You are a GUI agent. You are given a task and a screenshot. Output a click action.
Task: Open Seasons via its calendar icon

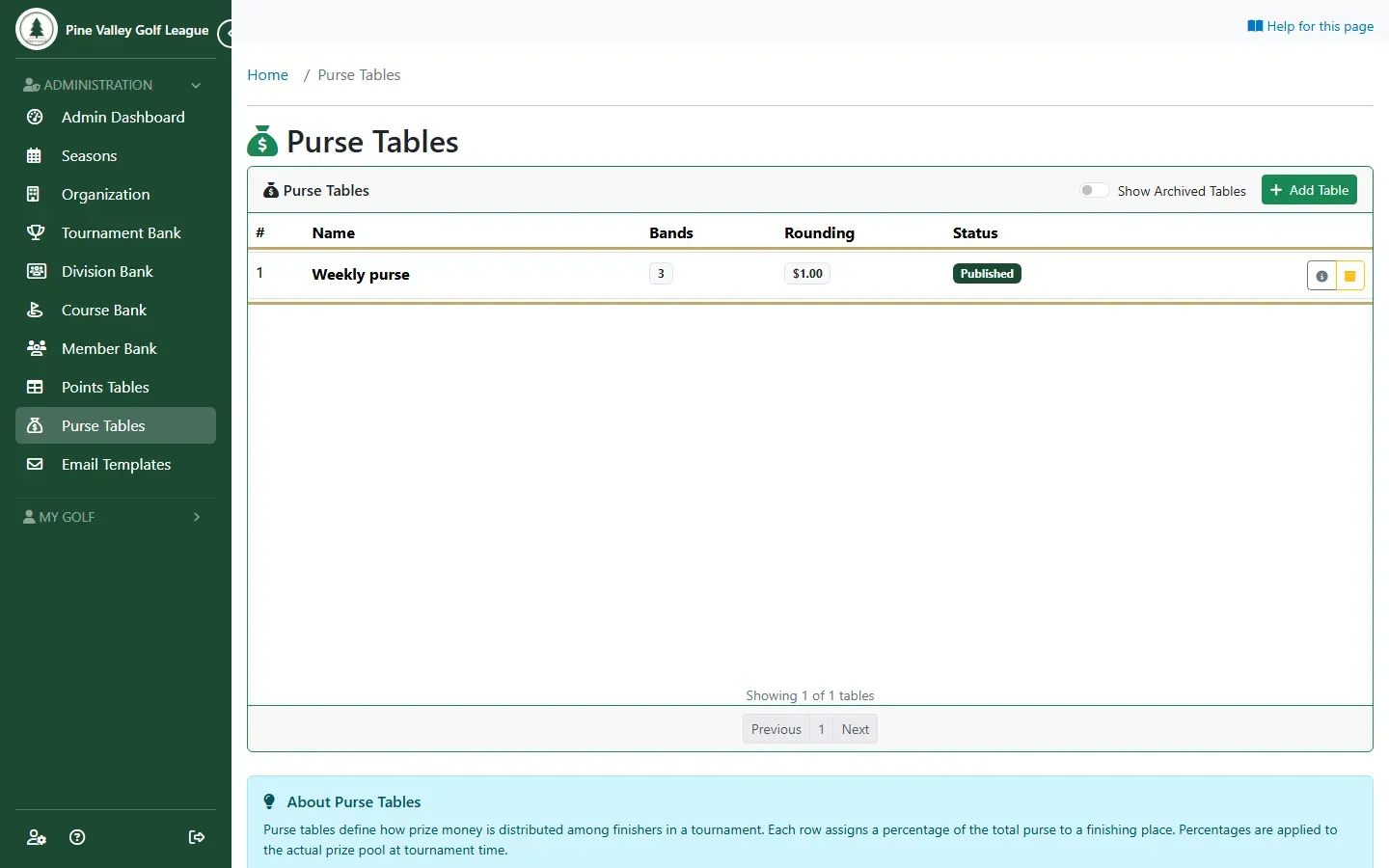click(x=35, y=155)
